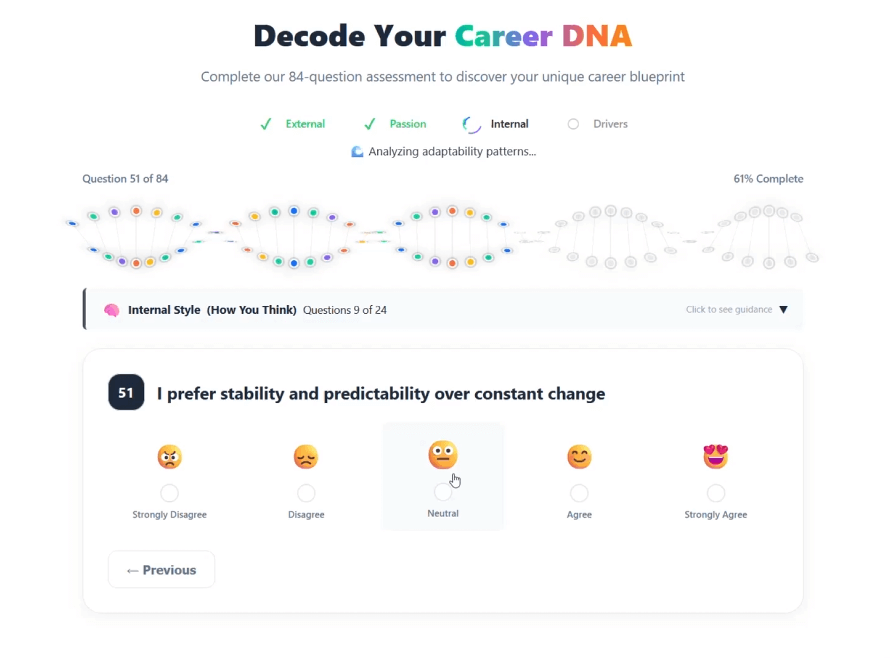Click the angry Strongly Disagree emoji
The width and height of the screenshot is (890, 658).
coord(169,457)
